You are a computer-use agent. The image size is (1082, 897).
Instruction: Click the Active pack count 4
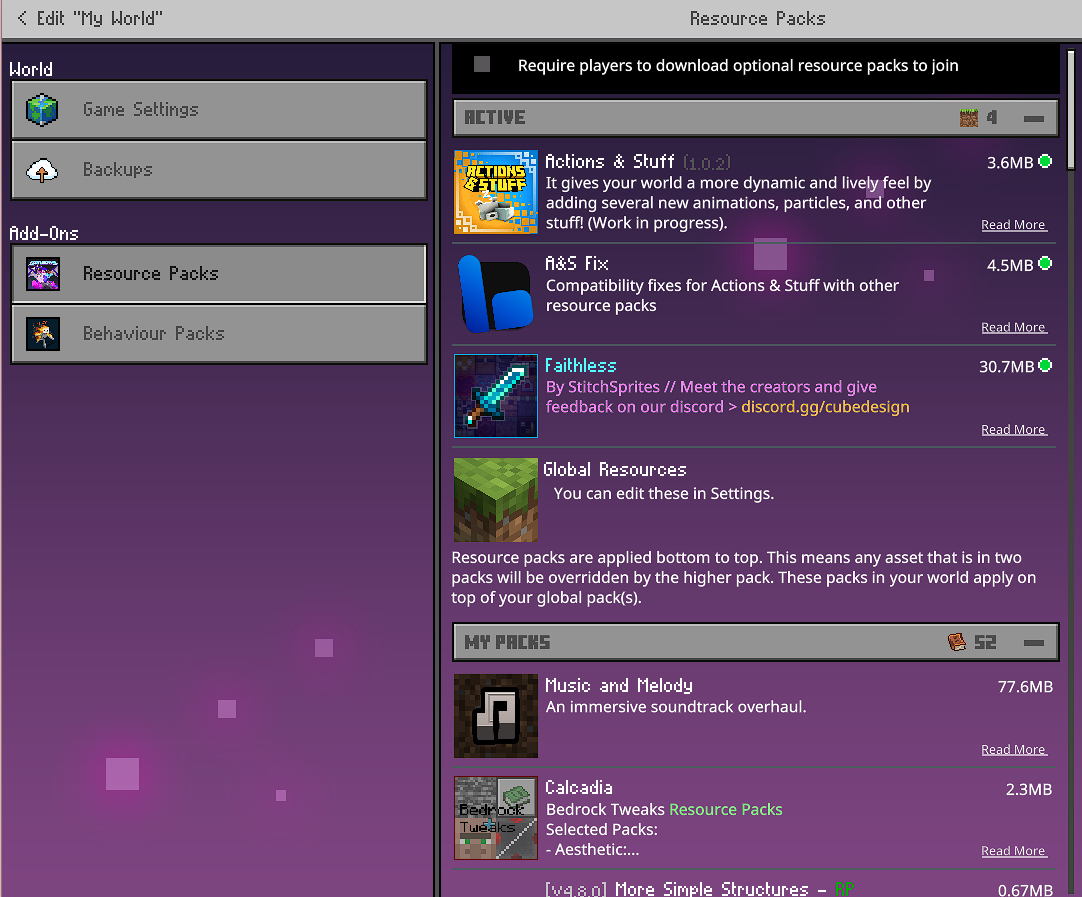(x=992, y=118)
